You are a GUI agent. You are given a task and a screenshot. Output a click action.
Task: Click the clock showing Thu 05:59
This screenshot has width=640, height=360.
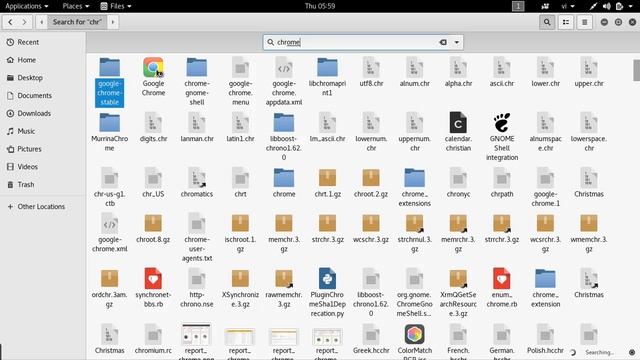pos(320,6)
